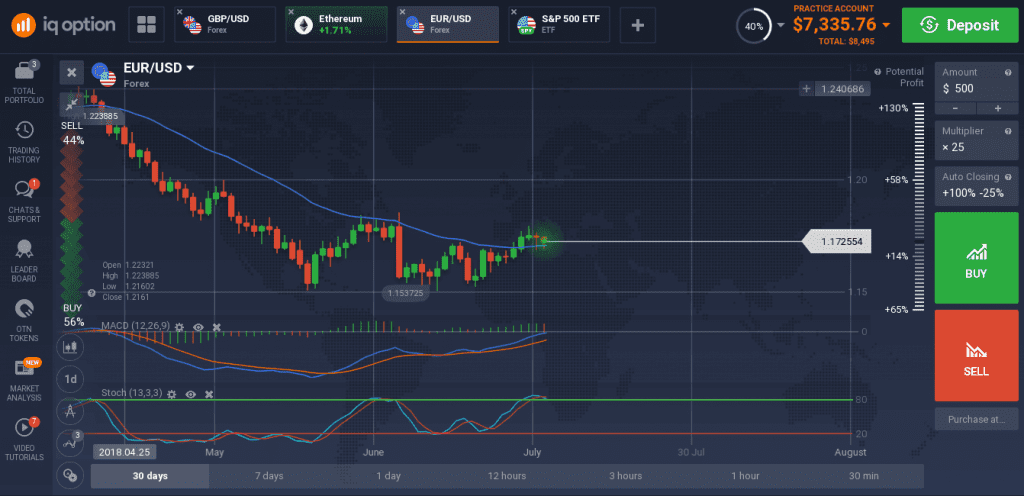
Task: Switch to the GBP/USD Forex tab
Action: [x=227, y=25]
